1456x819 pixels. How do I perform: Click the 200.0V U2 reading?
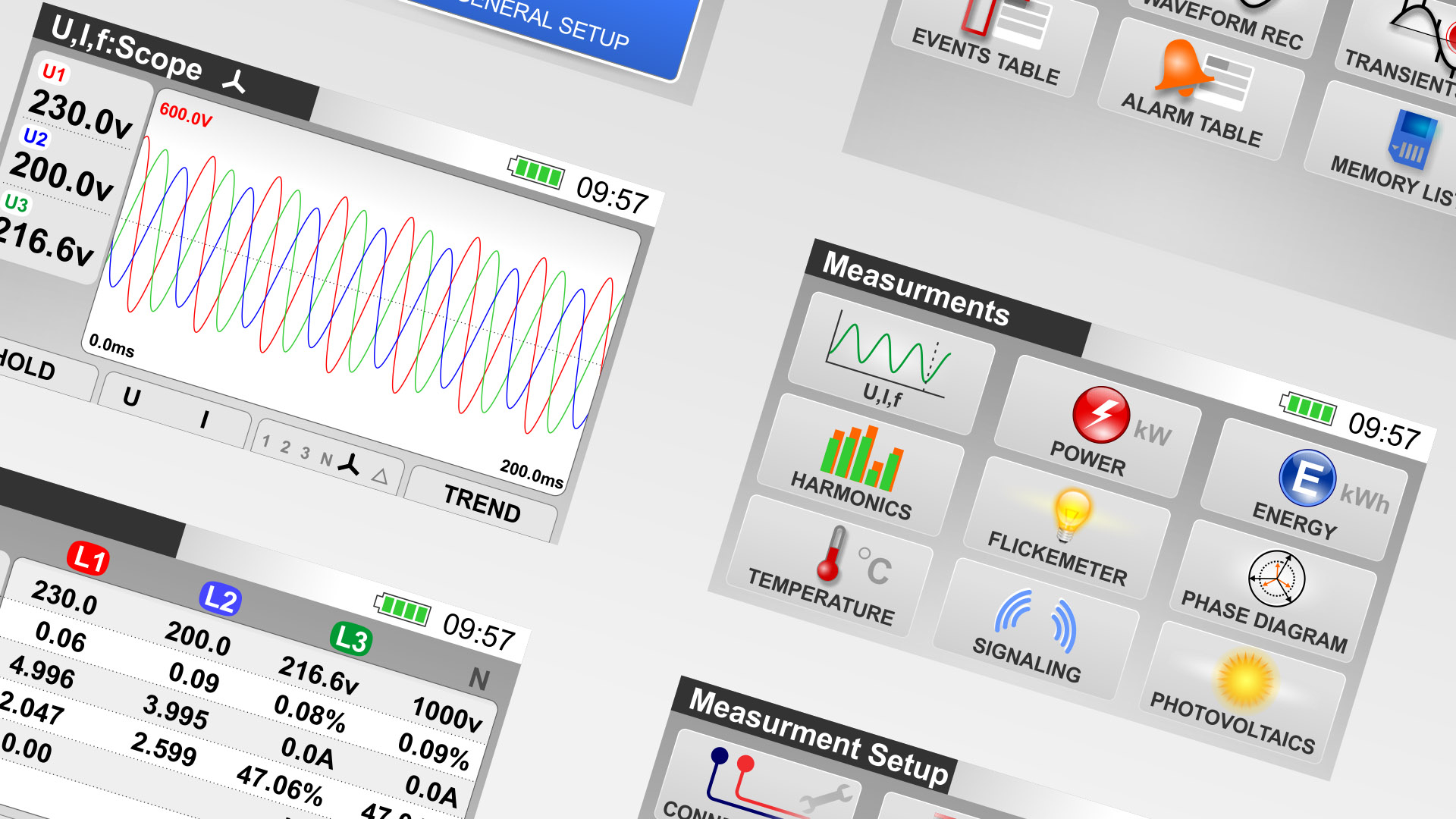coord(61,176)
